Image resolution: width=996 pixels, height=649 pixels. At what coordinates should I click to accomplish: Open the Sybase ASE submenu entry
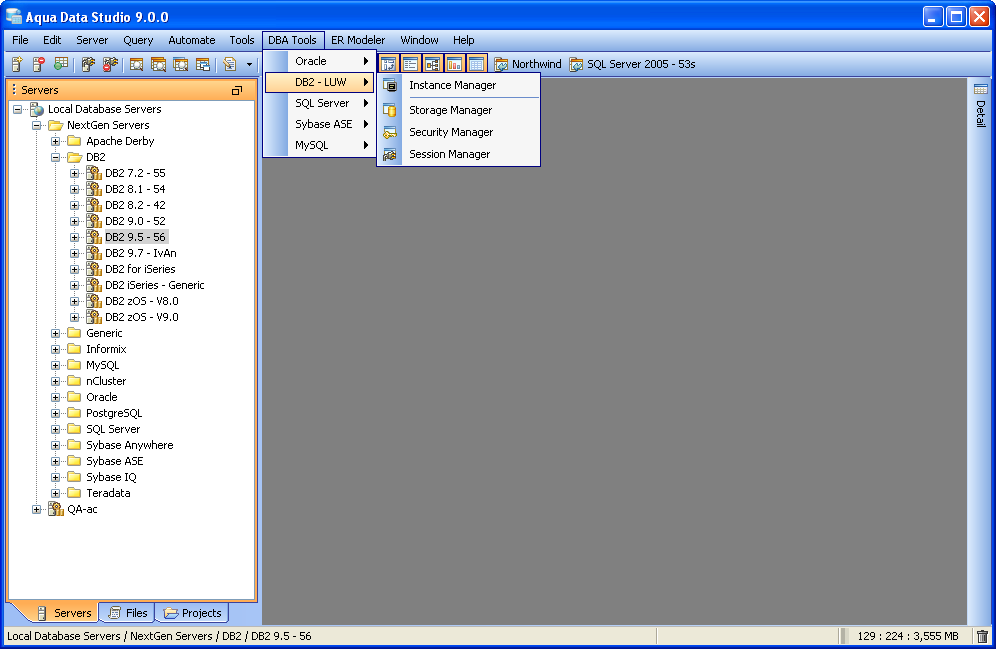(320, 124)
